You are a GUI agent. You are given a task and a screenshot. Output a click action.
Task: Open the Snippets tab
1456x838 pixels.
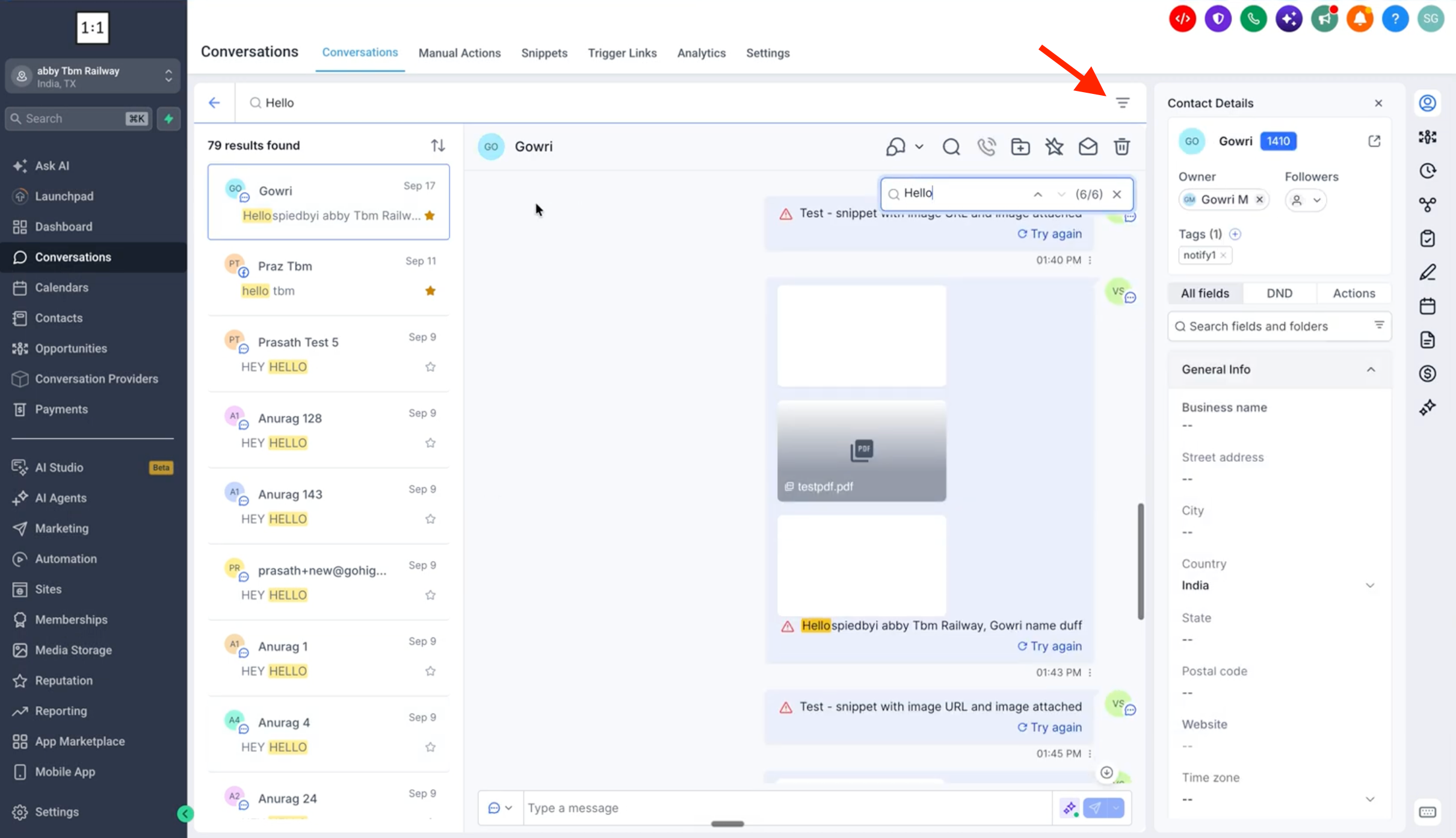544,53
